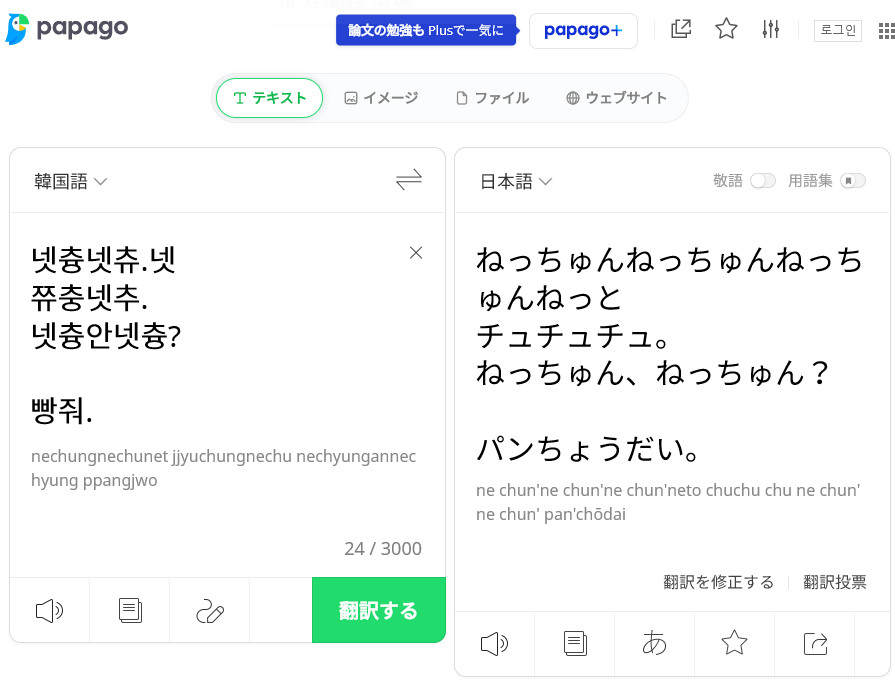Clear the Korean source text
895x685 pixels.
416,253
